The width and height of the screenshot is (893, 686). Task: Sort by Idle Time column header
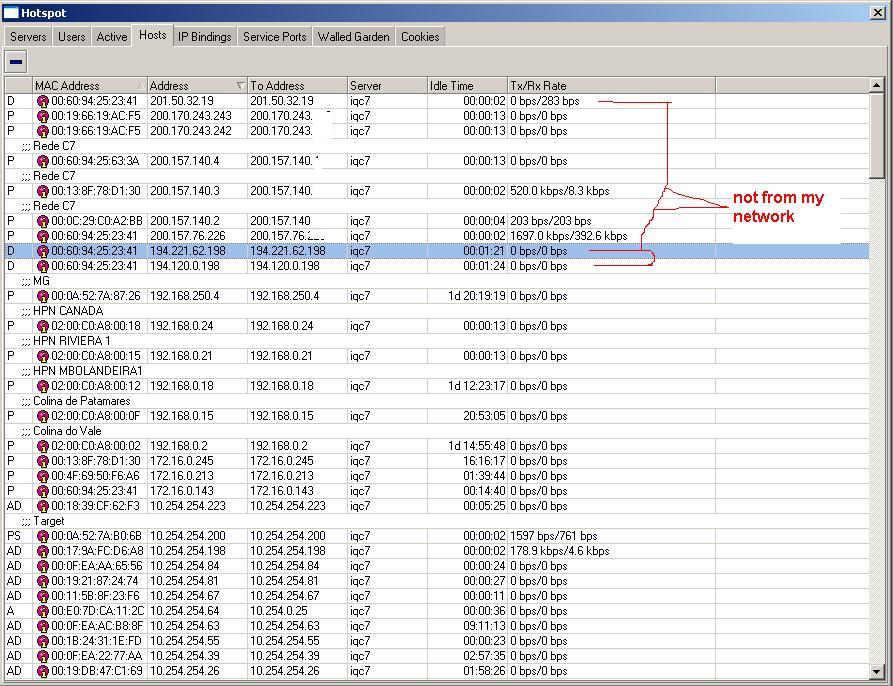point(467,85)
